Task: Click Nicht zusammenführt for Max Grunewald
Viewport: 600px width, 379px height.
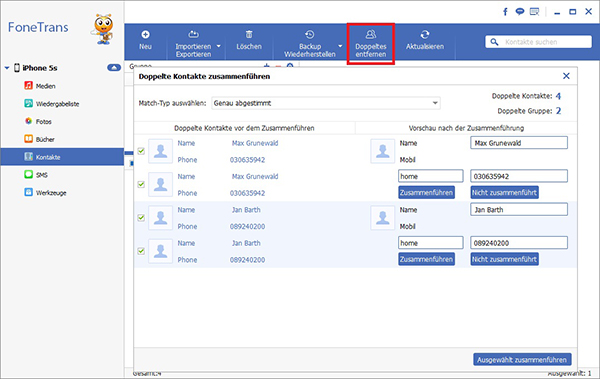Action: tap(504, 193)
